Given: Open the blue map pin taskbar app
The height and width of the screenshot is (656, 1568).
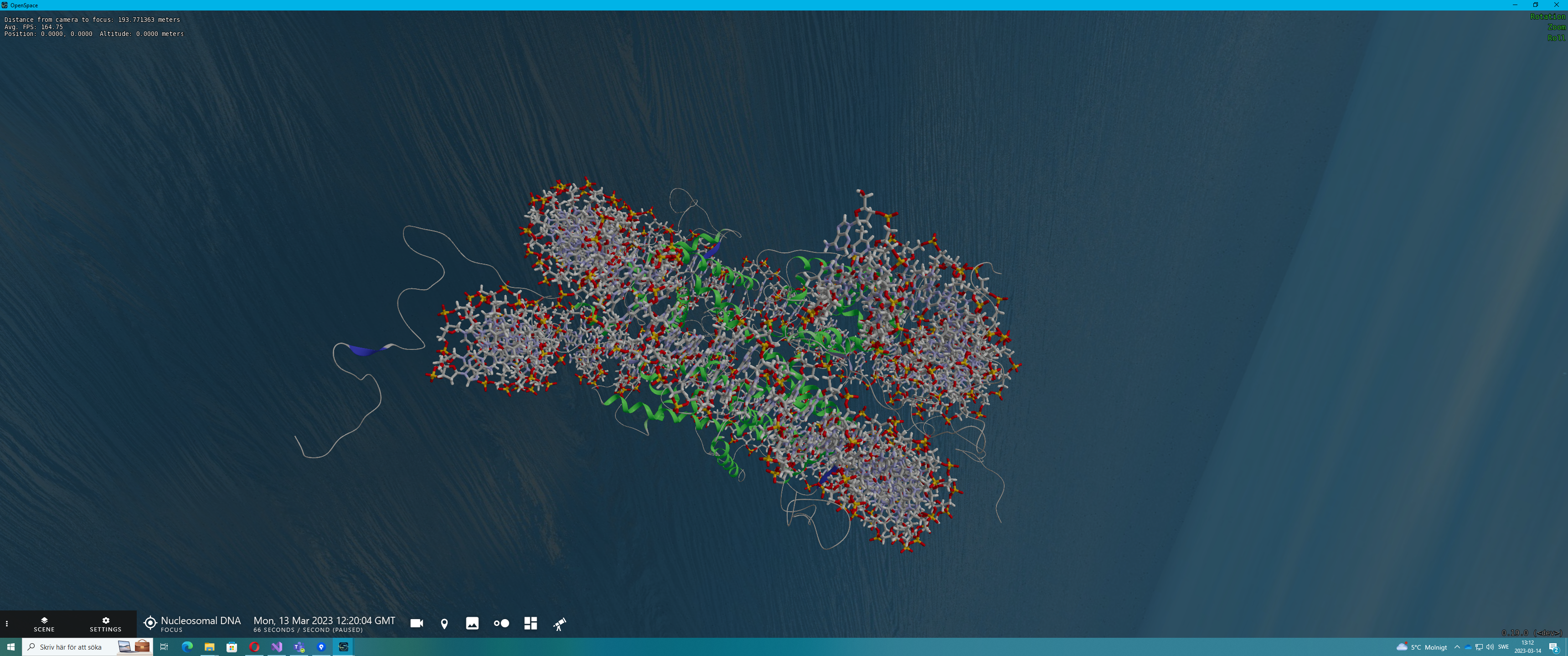Looking at the screenshot, I should click(x=321, y=647).
